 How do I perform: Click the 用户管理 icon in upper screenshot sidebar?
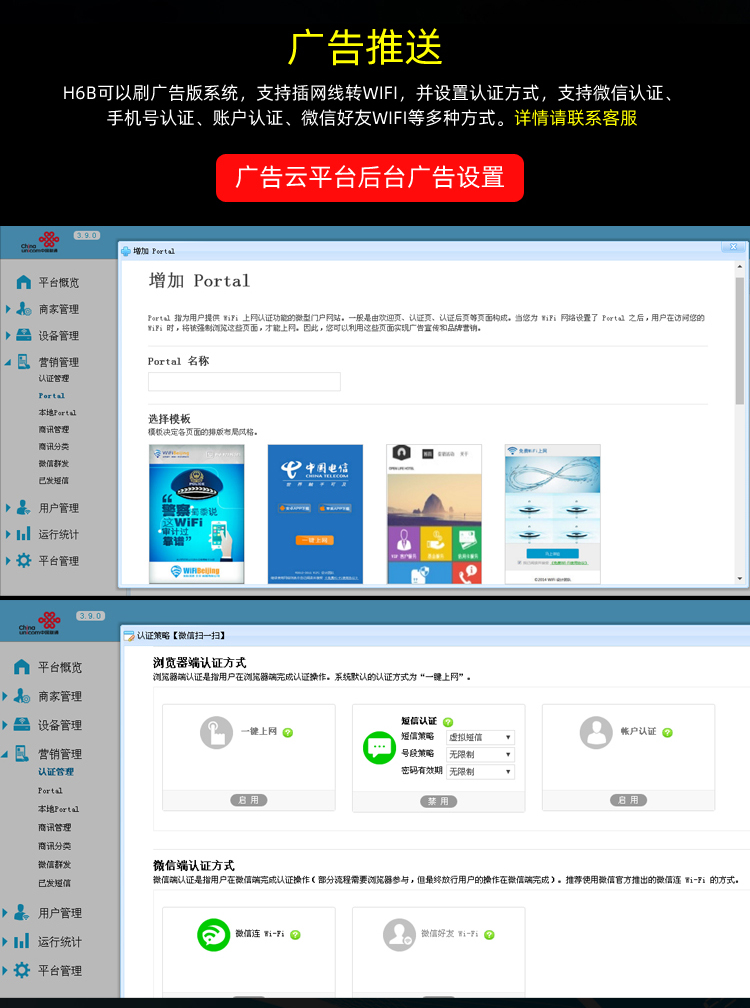(x=24, y=507)
